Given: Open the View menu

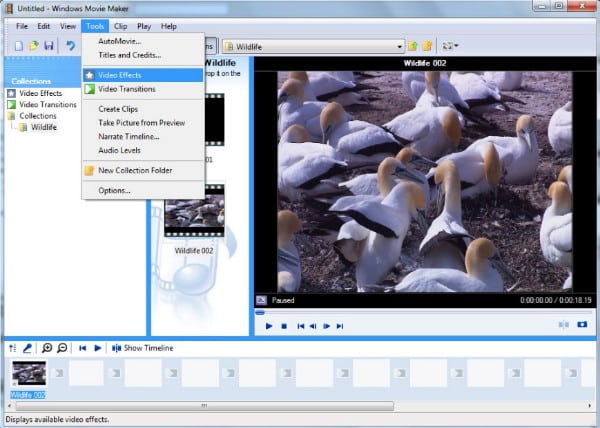Looking at the screenshot, I should (68, 26).
